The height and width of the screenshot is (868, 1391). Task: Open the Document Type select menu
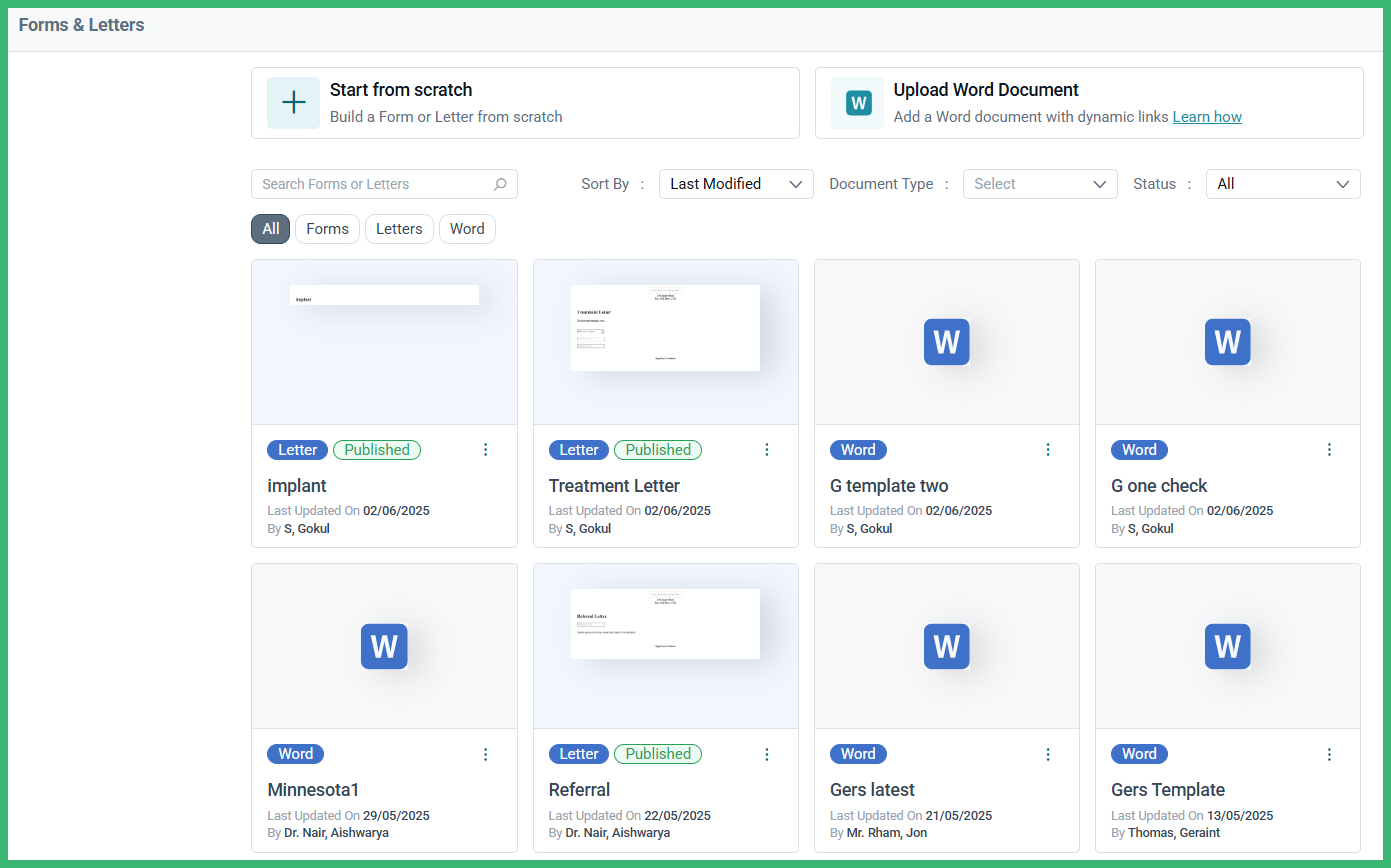[x=1040, y=184]
